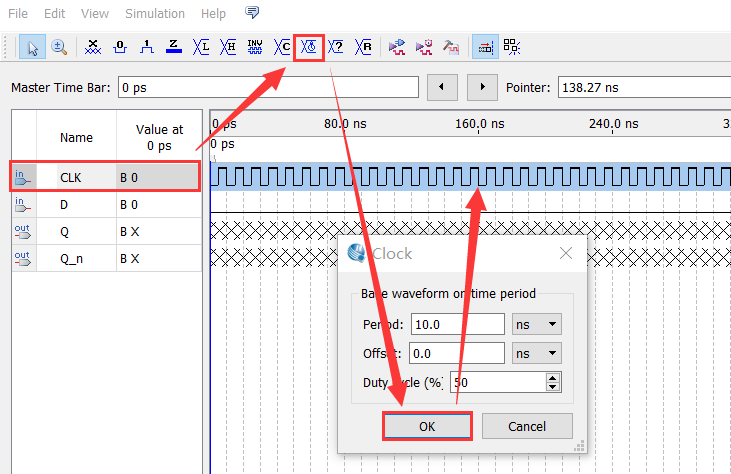Viewport: 731px width, 474px height.
Task: Force Weak High (XH) on the selected signal
Action: tap(228, 47)
